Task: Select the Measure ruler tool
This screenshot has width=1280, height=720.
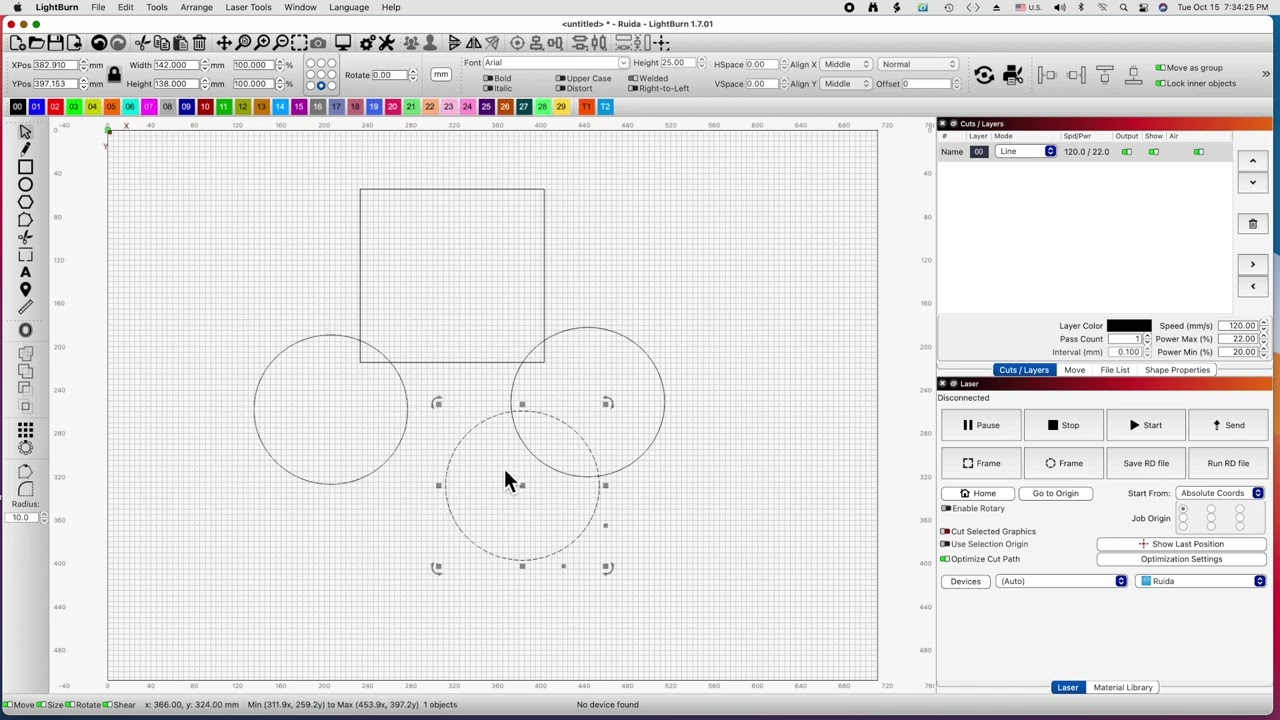Action: coord(25,308)
